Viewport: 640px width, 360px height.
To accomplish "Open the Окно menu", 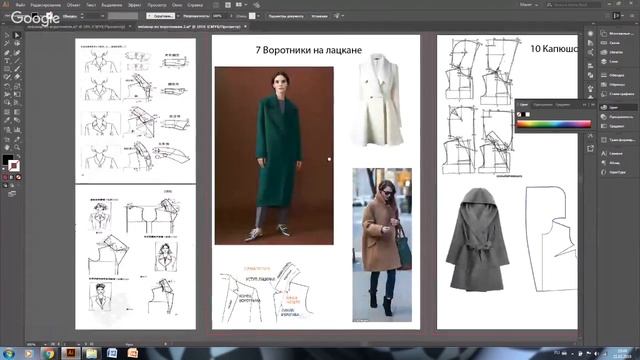I will [177, 5].
